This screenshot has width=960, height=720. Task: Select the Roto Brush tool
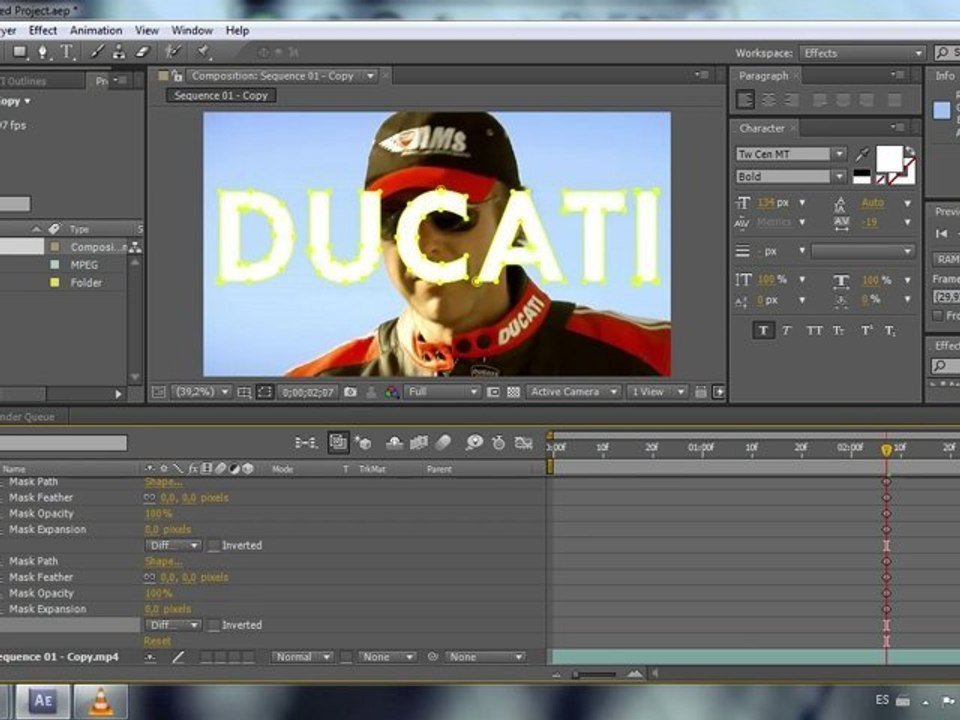[x=174, y=52]
